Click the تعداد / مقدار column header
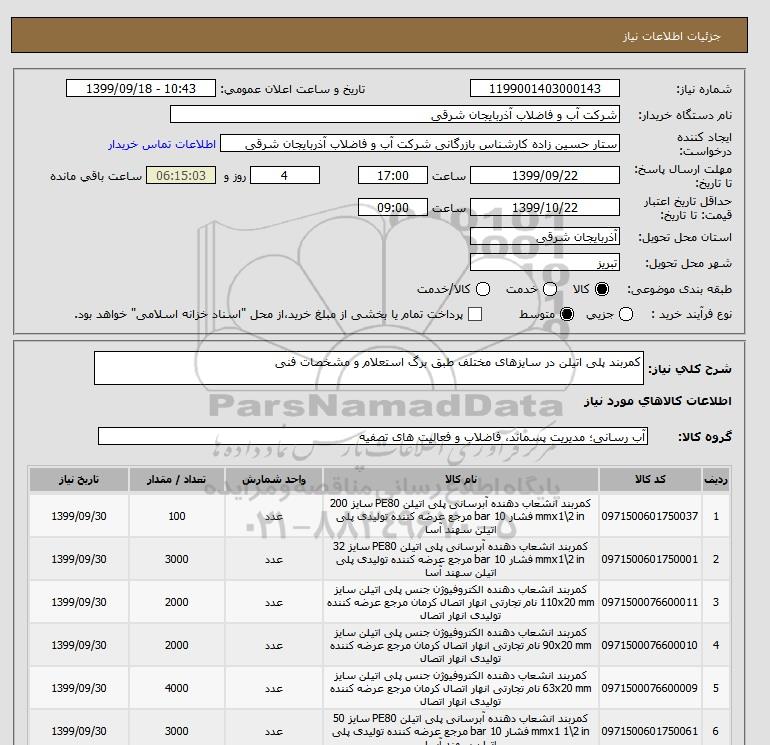Image resolution: width=770 pixels, height=745 pixels. point(177,479)
